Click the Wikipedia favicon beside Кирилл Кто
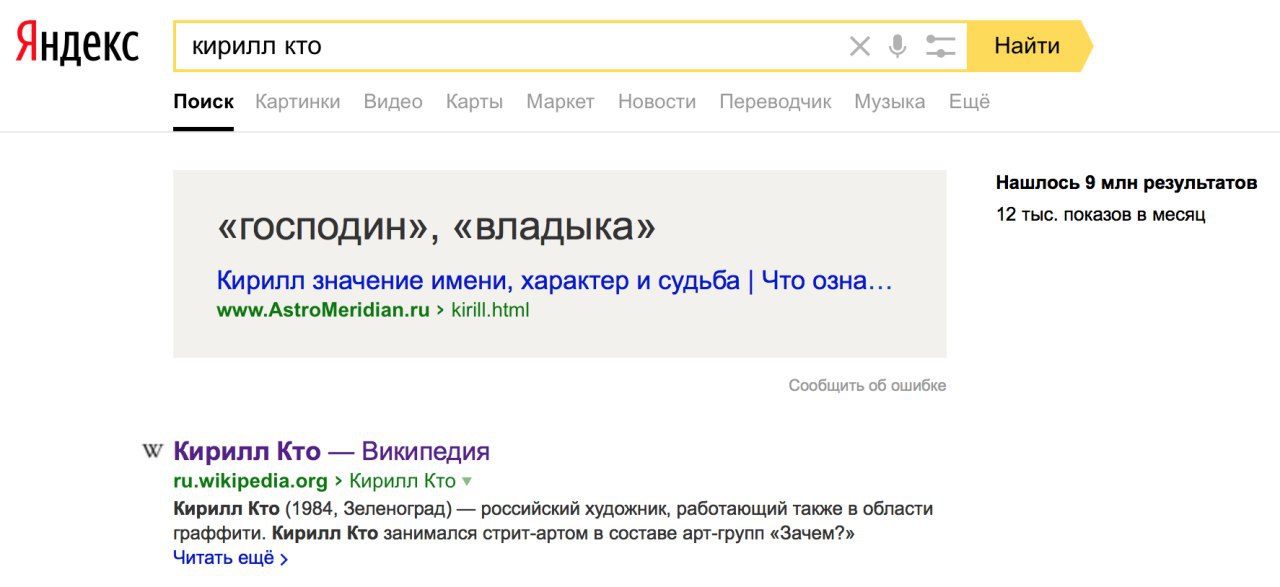1280x587 pixels. pyautogui.click(x=152, y=452)
